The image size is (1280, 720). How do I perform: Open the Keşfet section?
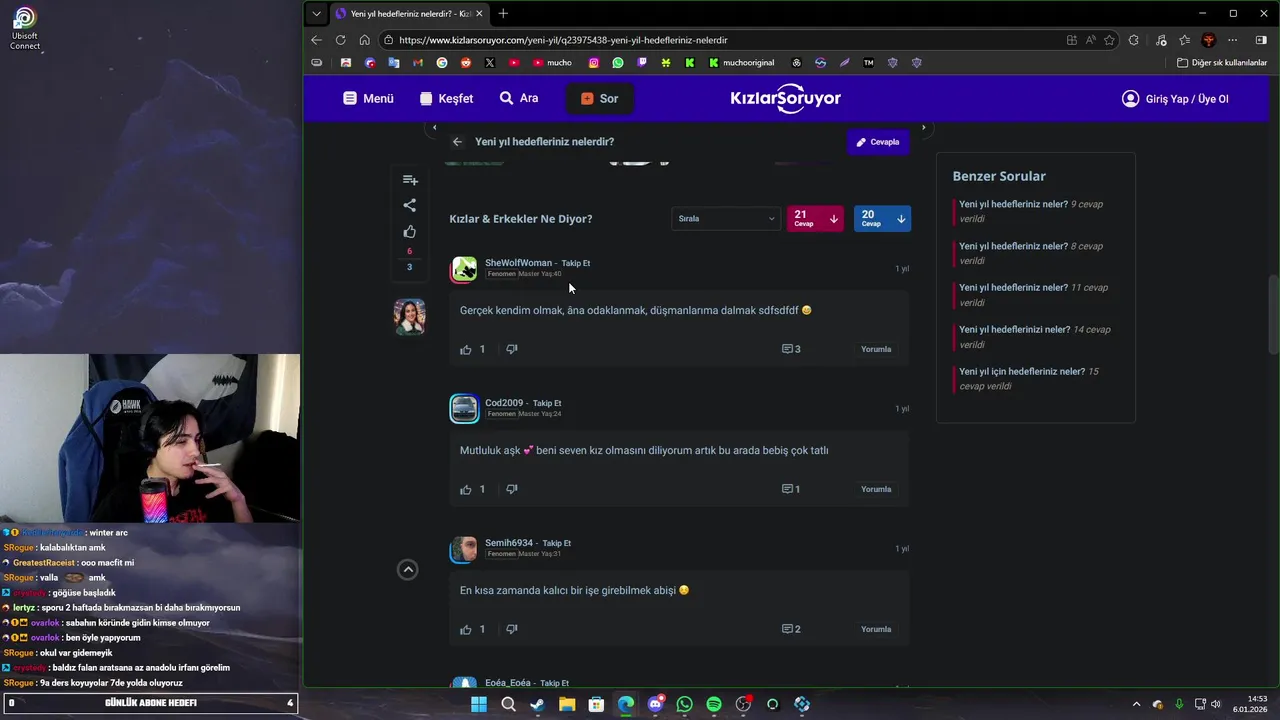[446, 98]
